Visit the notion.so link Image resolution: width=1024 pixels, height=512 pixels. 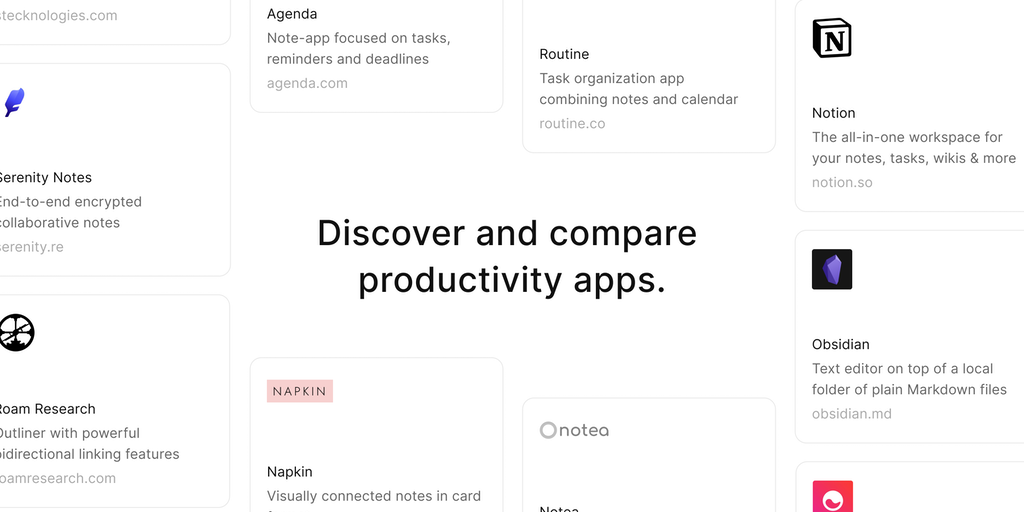pos(842,182)
